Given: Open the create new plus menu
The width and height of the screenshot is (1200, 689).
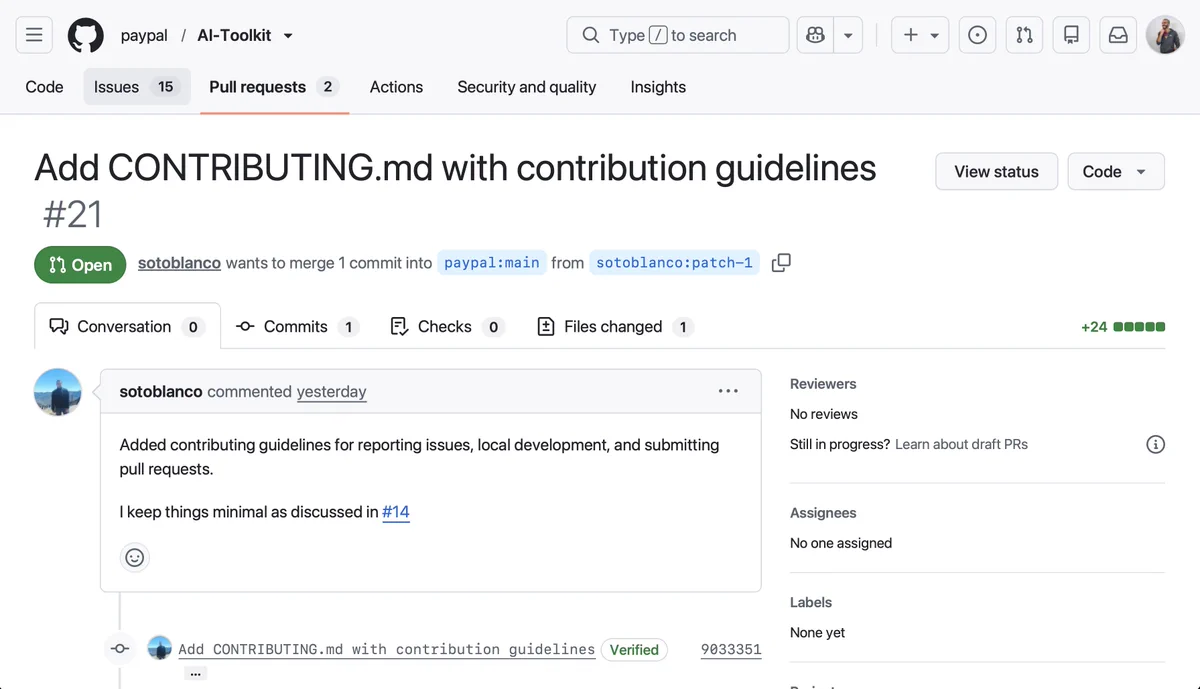Looking at the screenshot, I should tap(920, 35).
